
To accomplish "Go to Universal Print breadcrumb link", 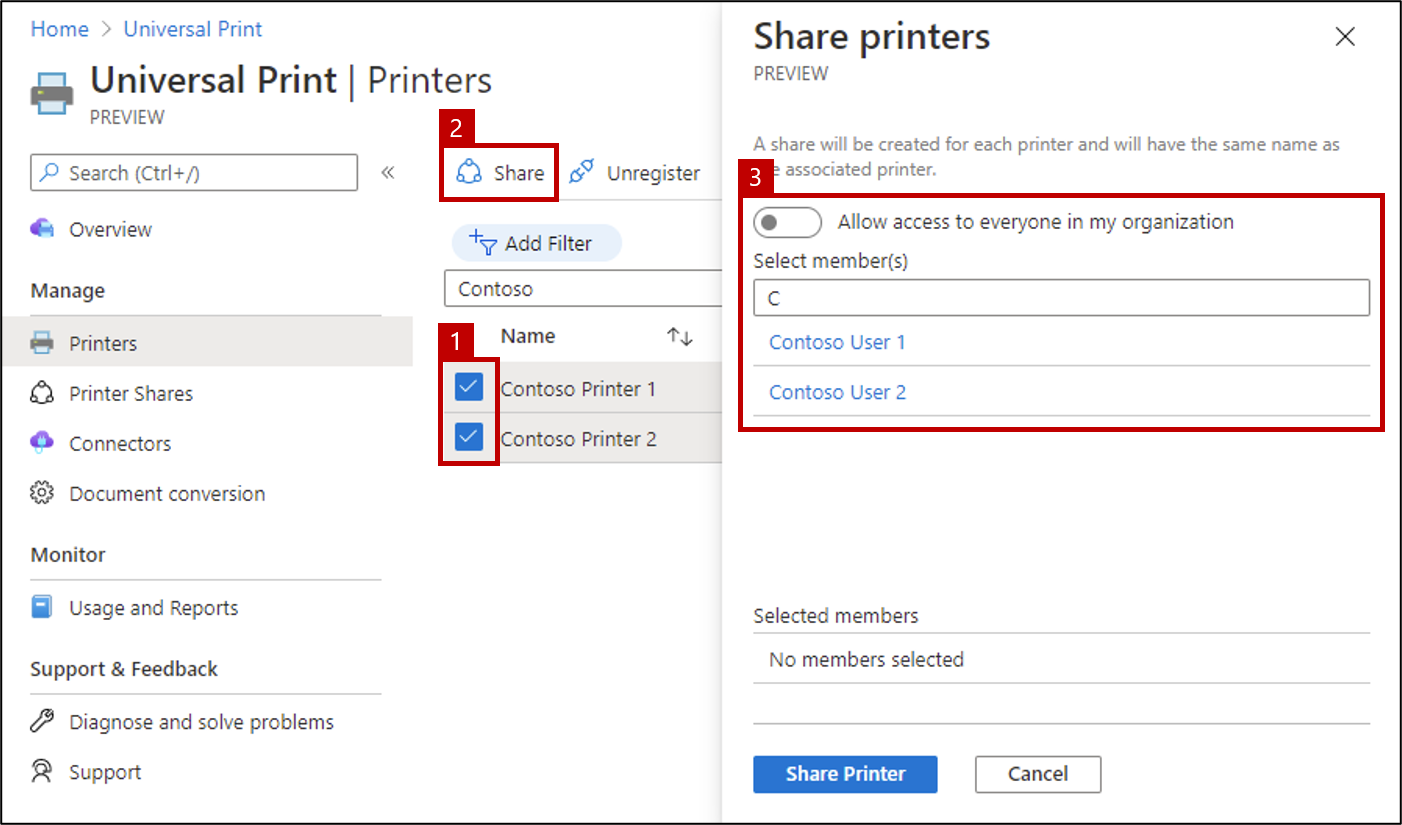I will (193, 29).
